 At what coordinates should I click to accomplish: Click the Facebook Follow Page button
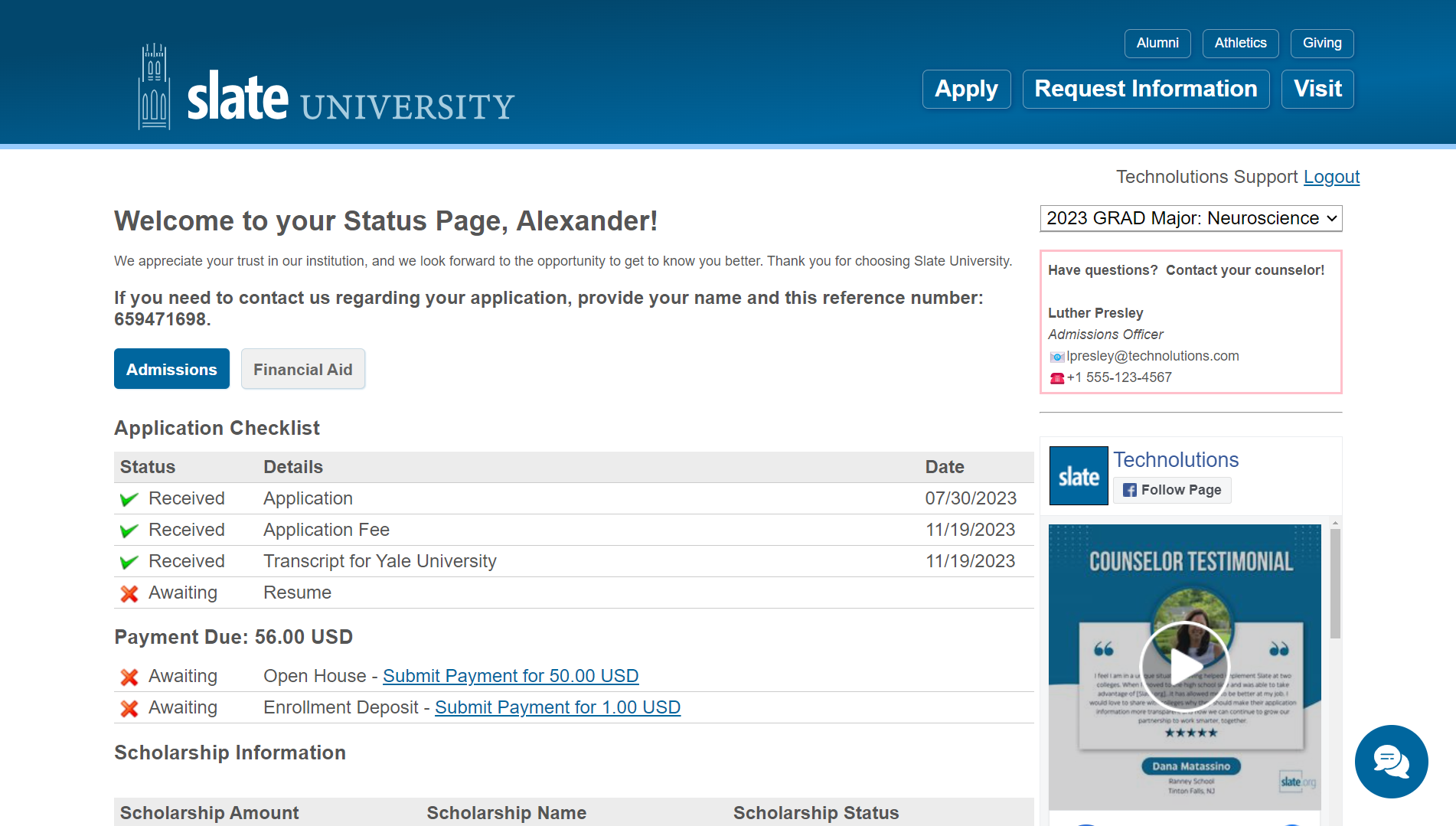pos(1172,490)
